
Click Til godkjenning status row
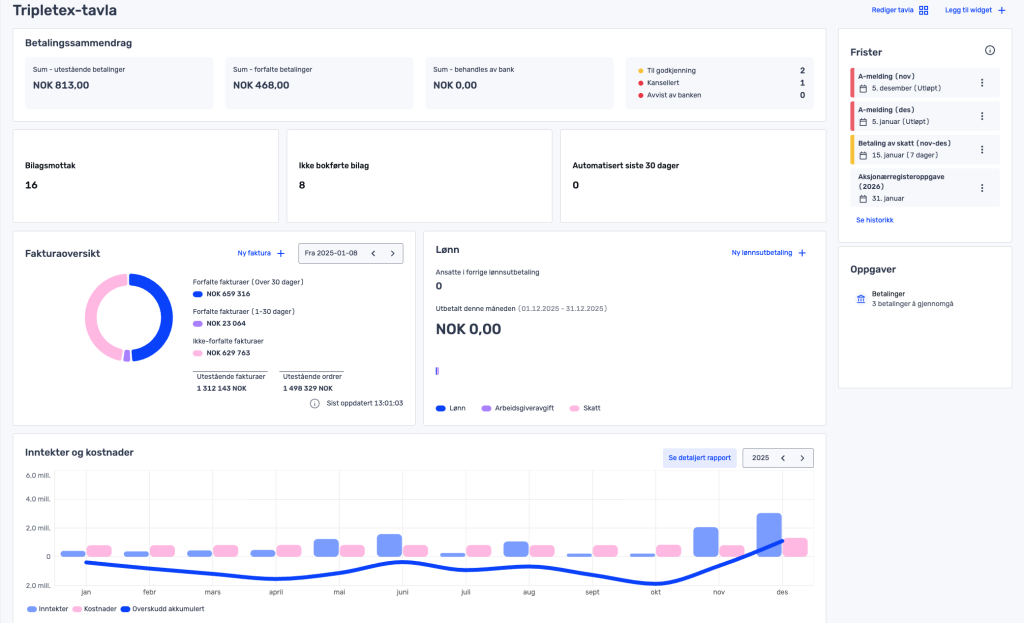tap(721, 71)
